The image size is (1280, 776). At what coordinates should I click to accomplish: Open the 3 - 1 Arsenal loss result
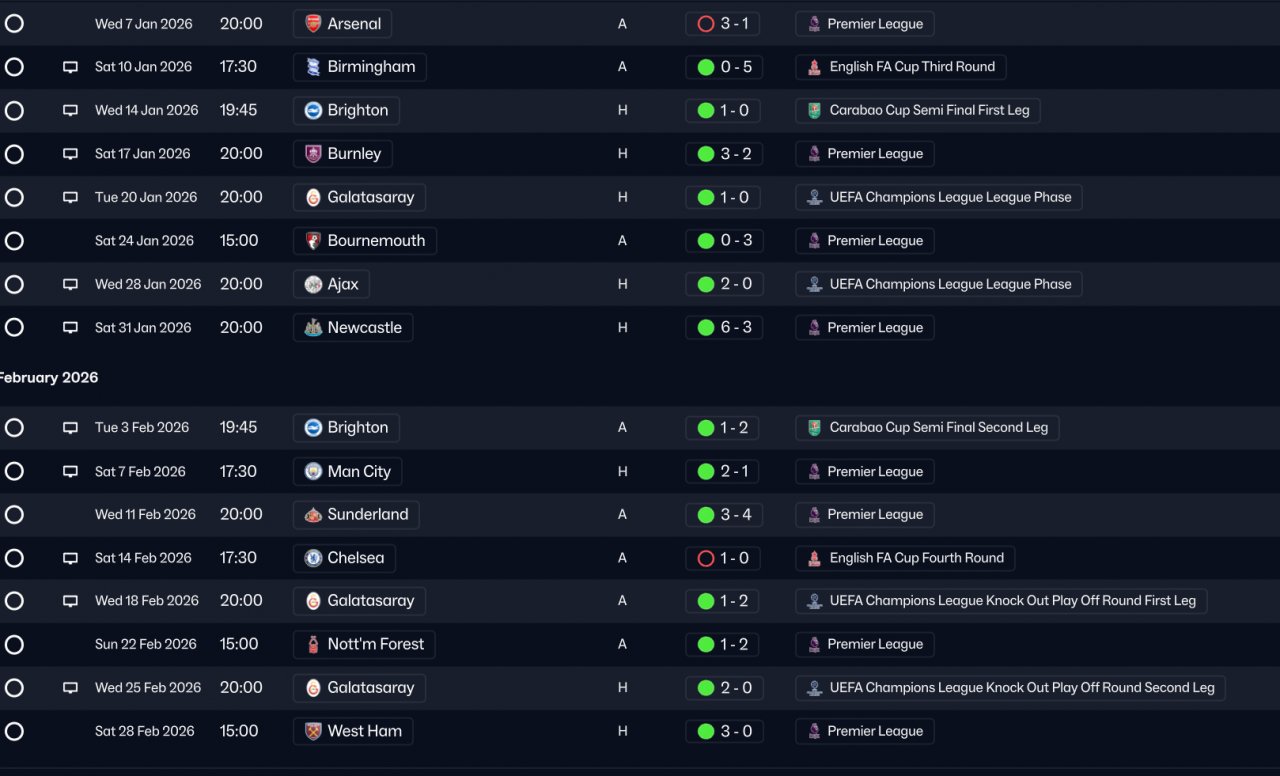[x=724, y=24]
